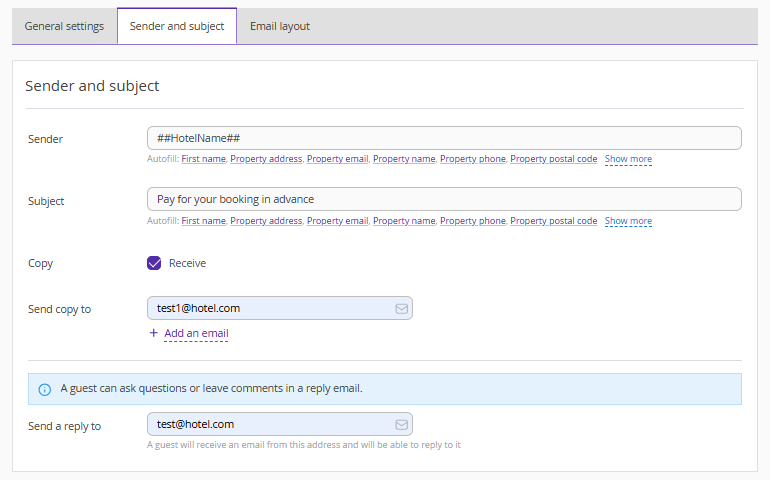Insert Property address autofill under Sender
The height and width of the screenshot is (480, 770).
click(266, 159)
